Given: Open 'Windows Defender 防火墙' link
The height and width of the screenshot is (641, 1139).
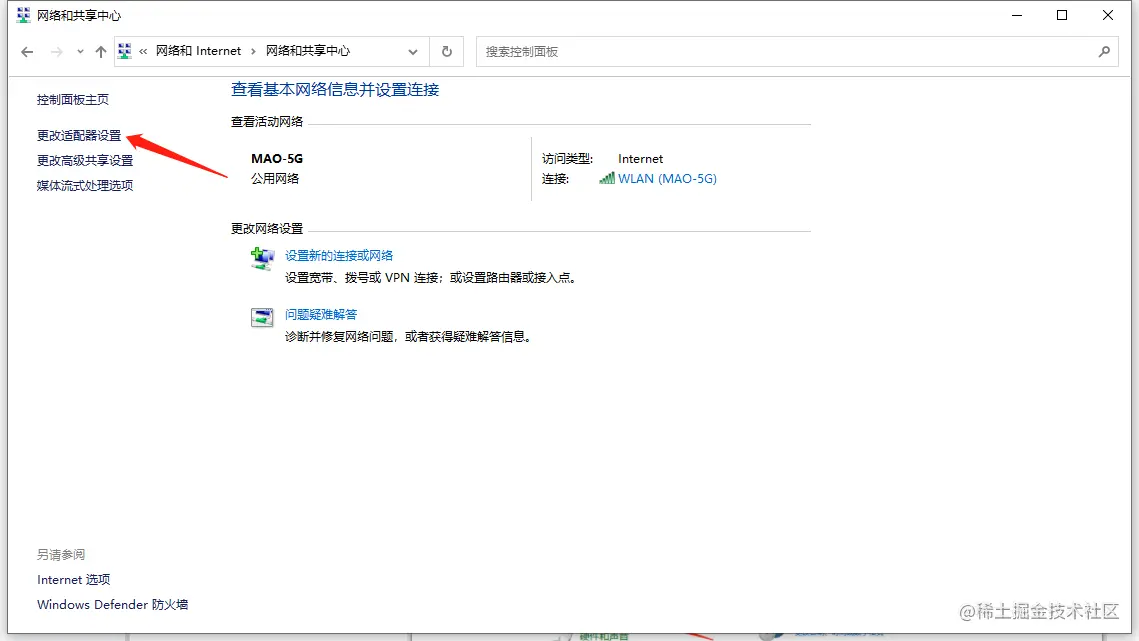Looking at the screenshot, I should tap(113, 605).
